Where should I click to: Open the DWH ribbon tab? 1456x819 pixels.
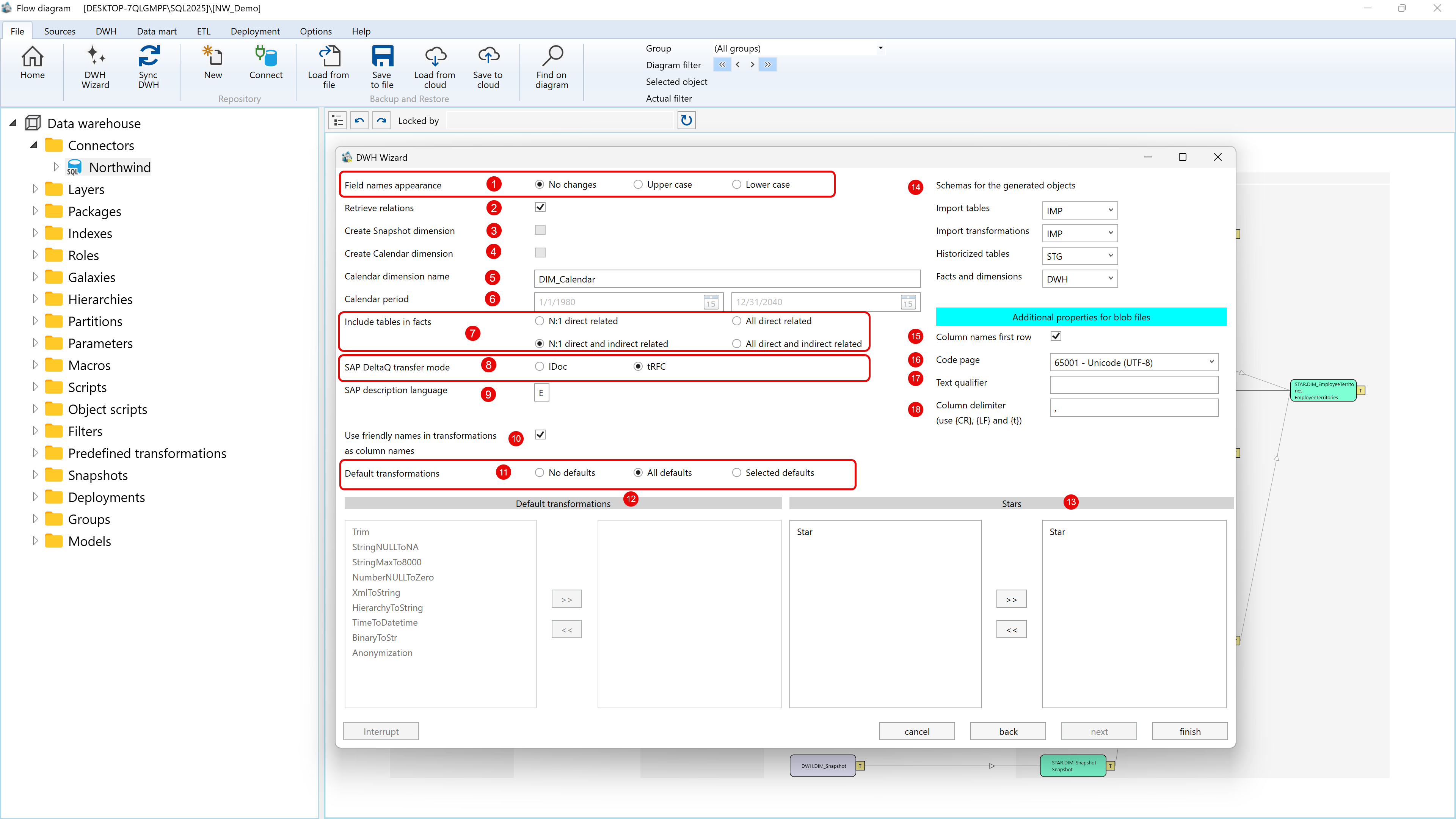[106, 31]
